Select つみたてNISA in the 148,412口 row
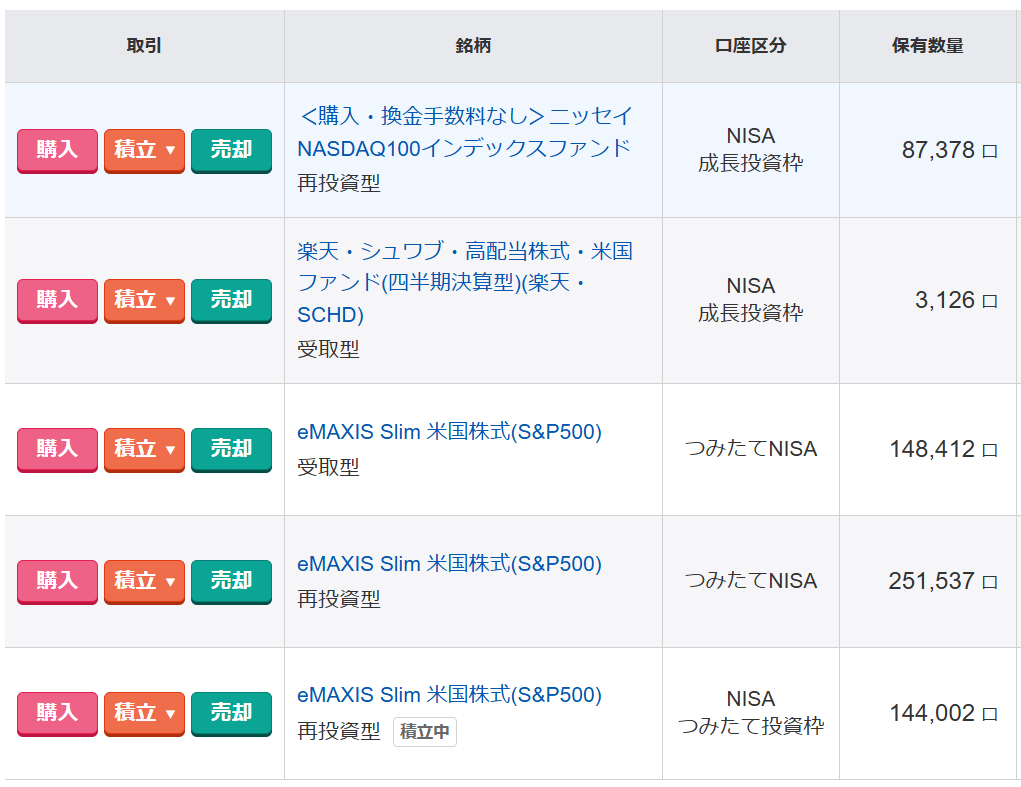This screenshot has width=1021, height=787. point(751,449)
